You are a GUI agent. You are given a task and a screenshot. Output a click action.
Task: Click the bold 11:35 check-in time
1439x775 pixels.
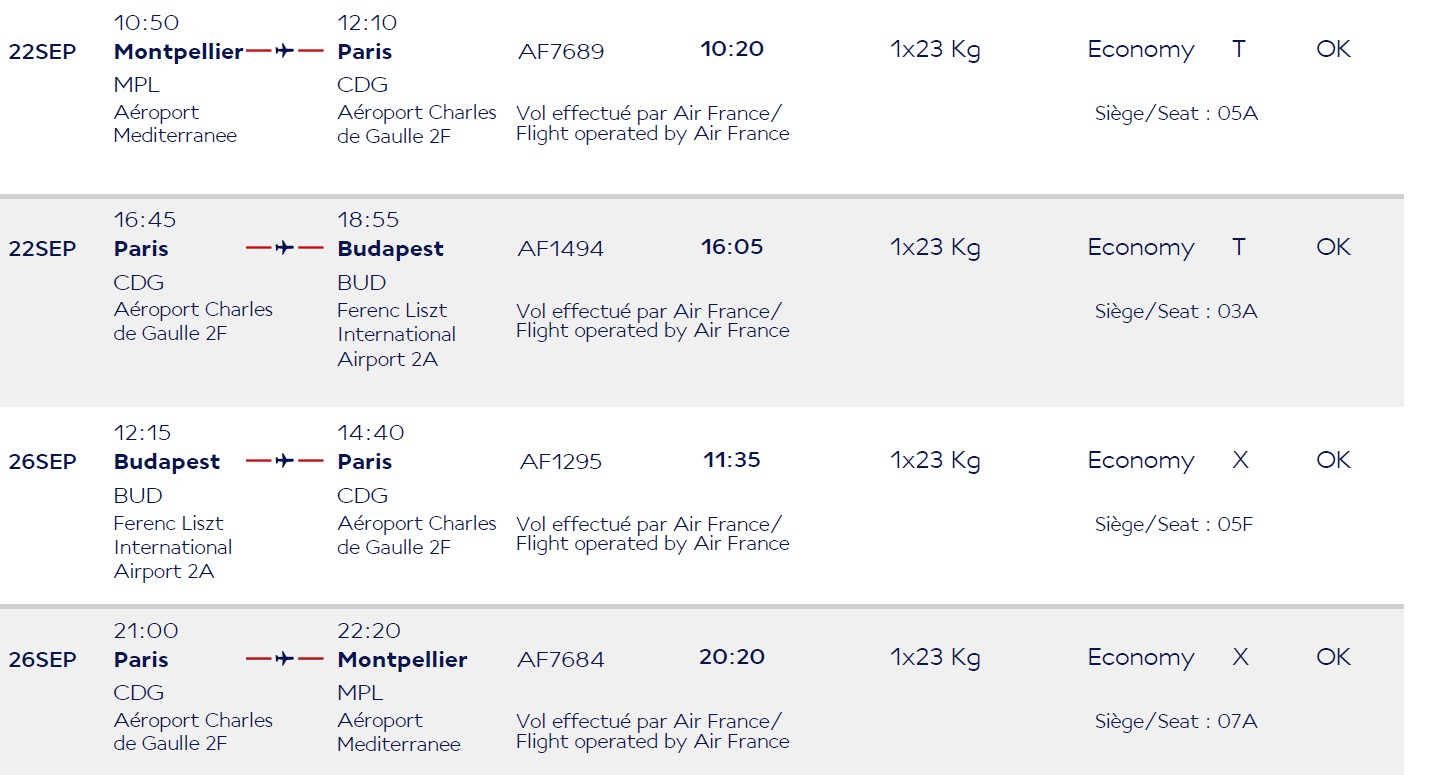732,460
